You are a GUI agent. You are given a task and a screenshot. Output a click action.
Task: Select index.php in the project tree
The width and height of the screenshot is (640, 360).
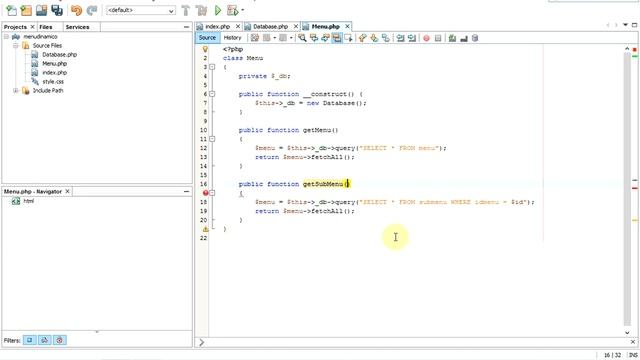coord(54,73)
